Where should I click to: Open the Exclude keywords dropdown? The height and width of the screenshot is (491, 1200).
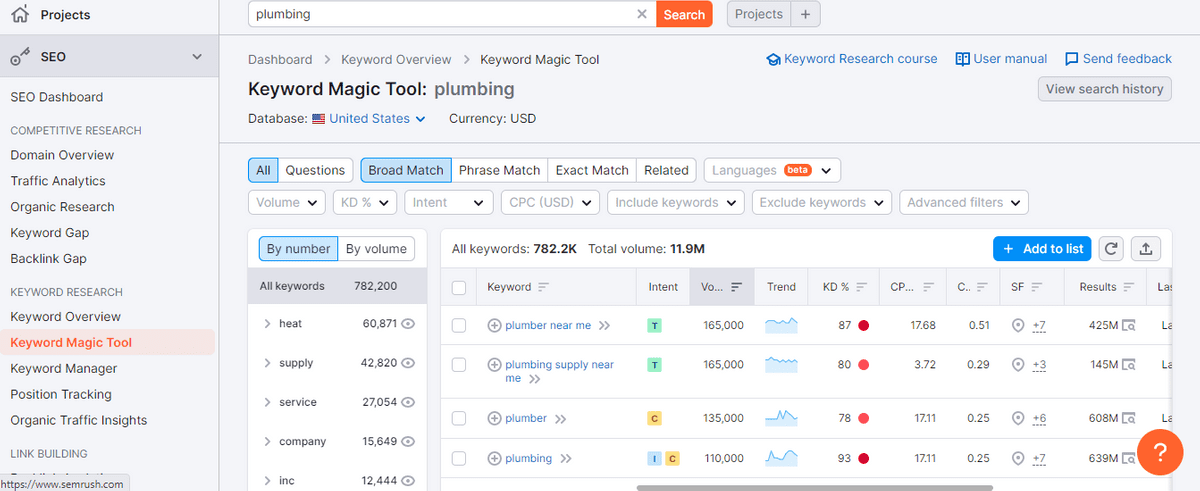821,202
